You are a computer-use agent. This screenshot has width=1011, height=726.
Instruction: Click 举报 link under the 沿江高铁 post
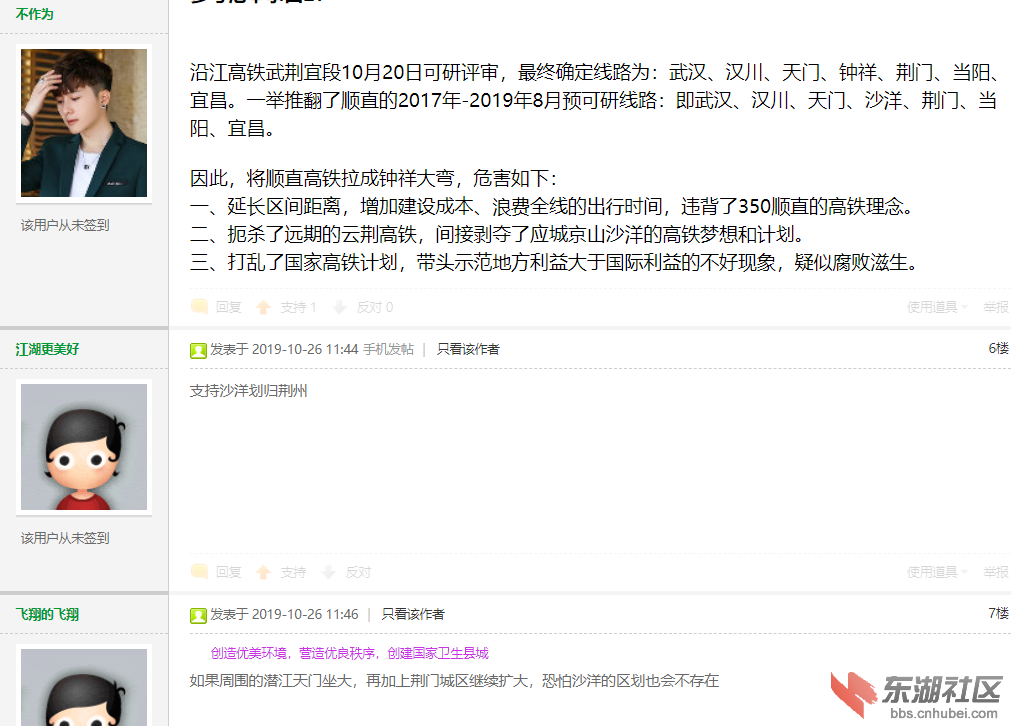pos(996,308)
